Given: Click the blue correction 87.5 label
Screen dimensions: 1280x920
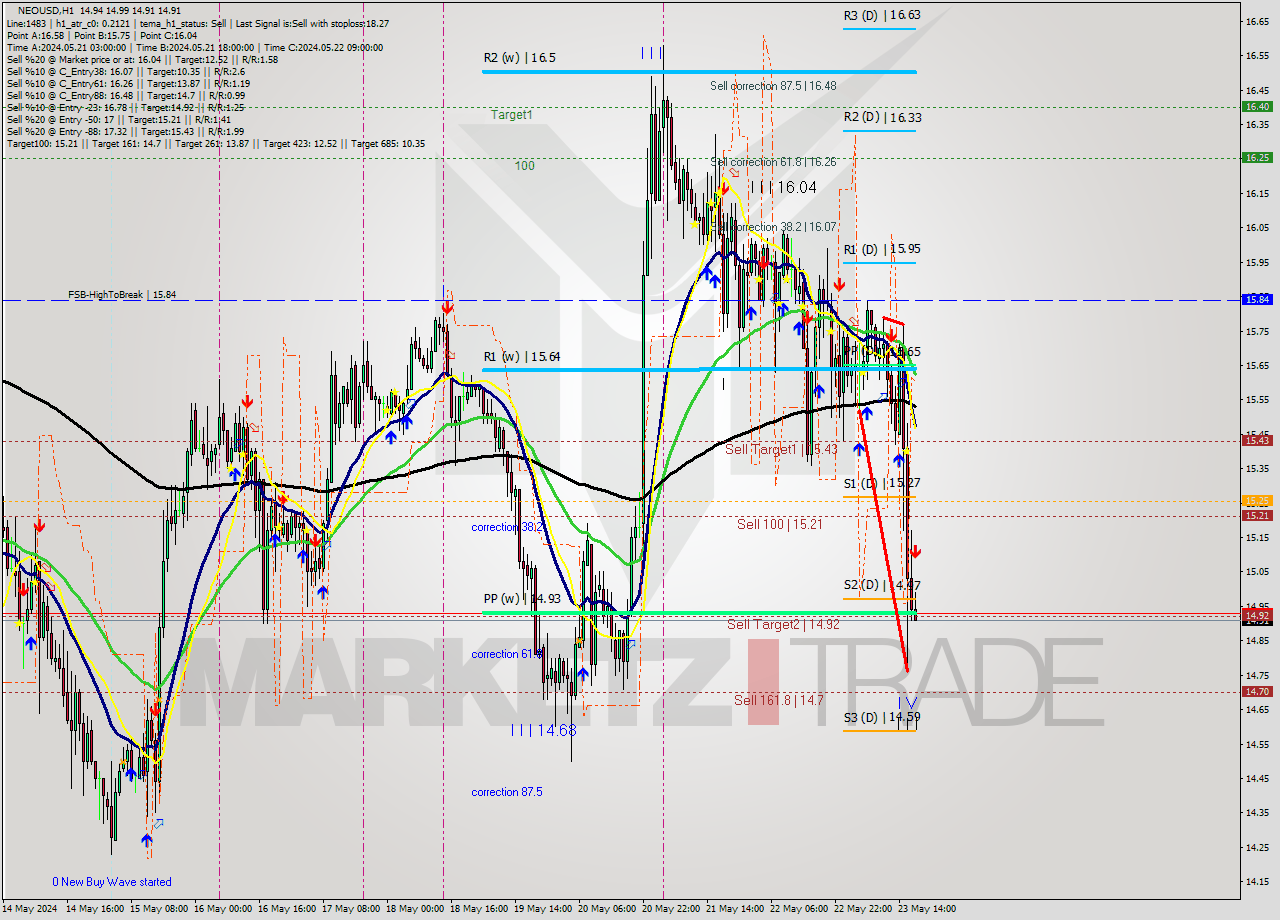Looking at the screenshot, I should pos(507,792).
